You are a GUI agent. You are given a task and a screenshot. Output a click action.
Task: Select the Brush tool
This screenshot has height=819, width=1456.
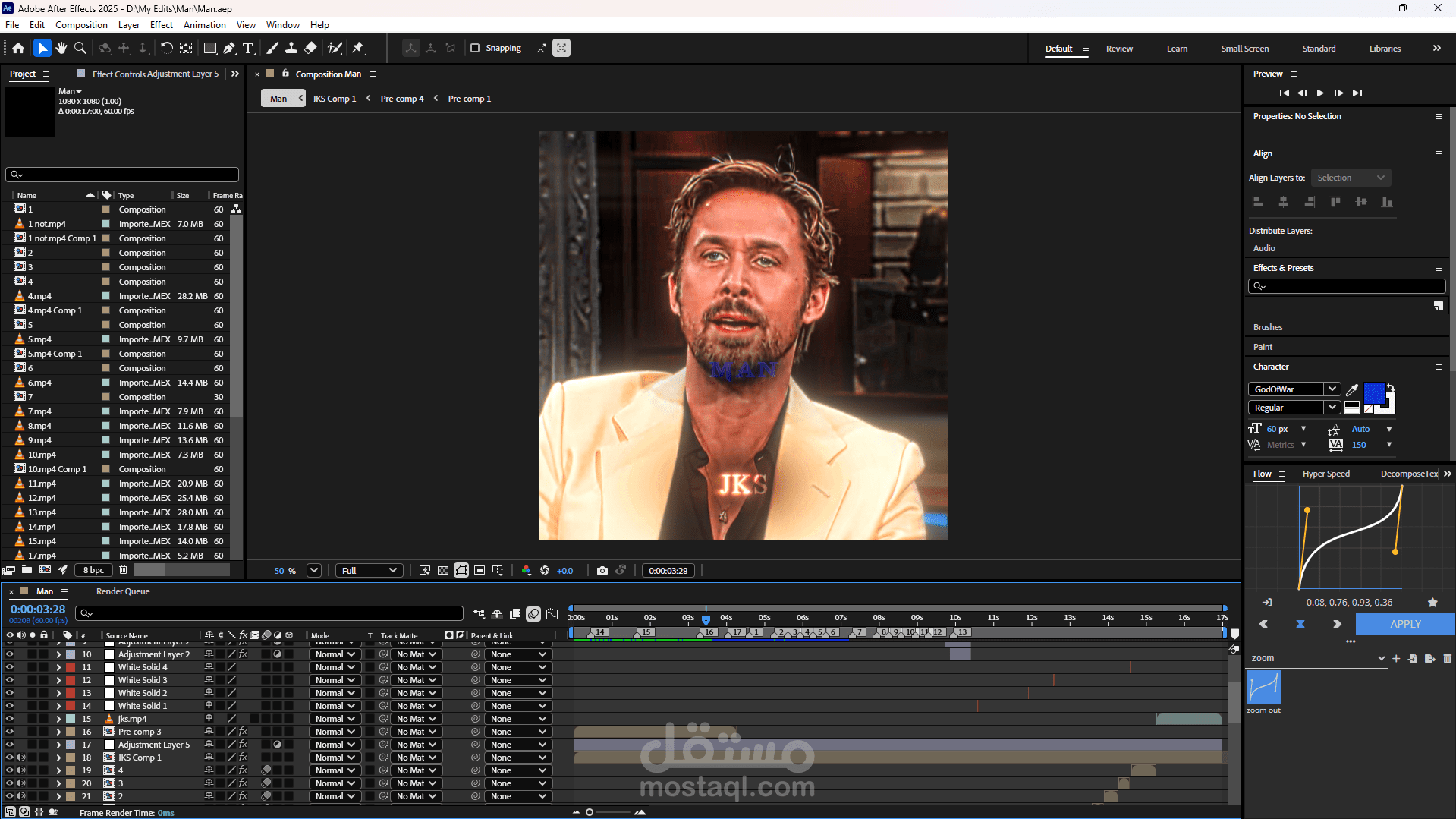272,48
